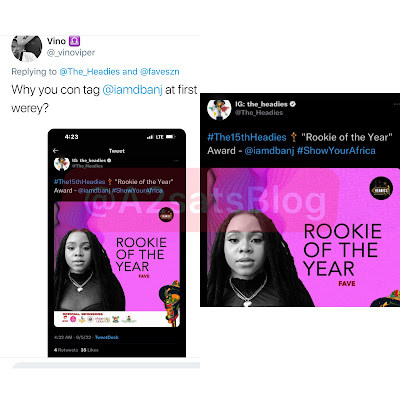
Task: Open the @The_Headies reply mention link
Action: click(x=89, y=72)
